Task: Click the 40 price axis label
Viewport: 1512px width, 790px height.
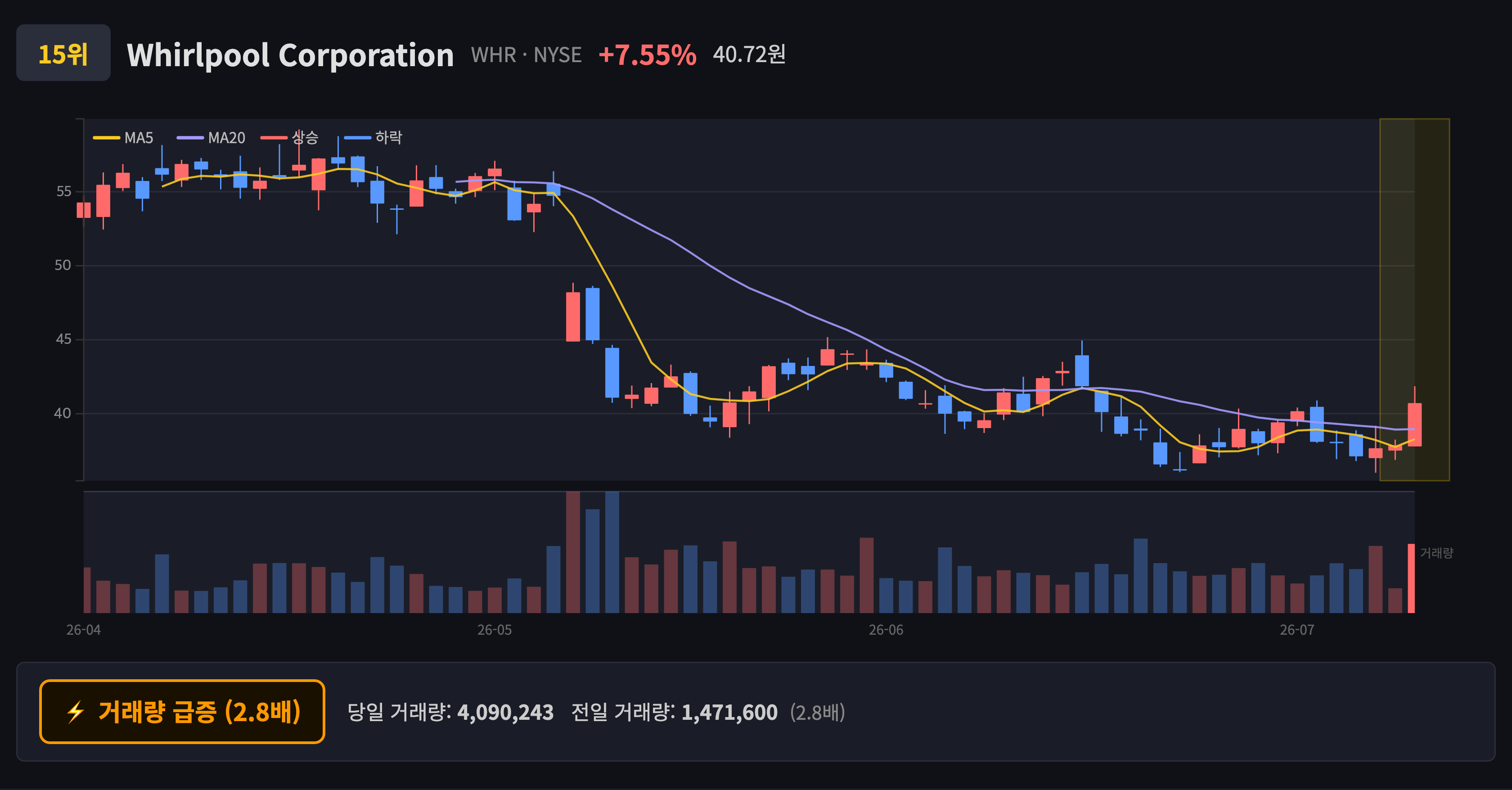Action: coord(63,413)
